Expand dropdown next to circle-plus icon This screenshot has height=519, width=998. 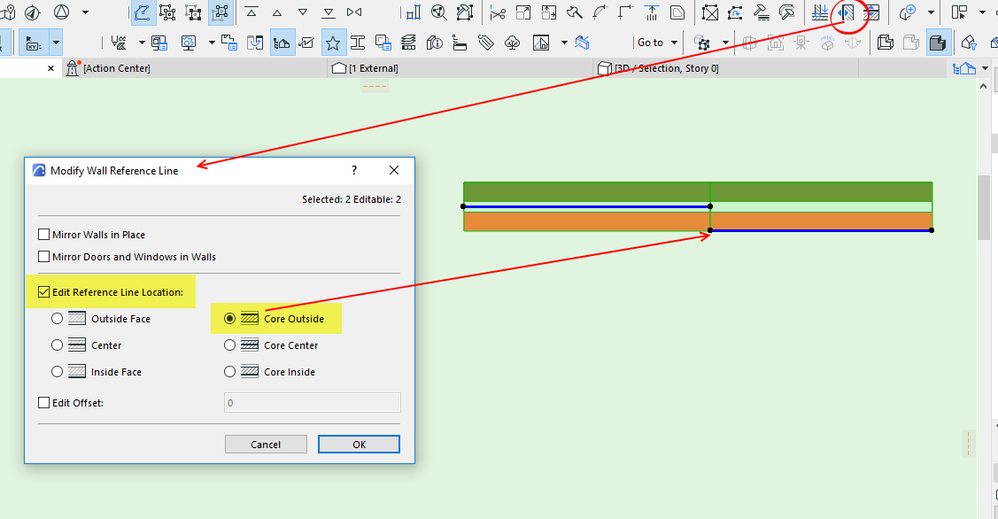pos(931,12)
